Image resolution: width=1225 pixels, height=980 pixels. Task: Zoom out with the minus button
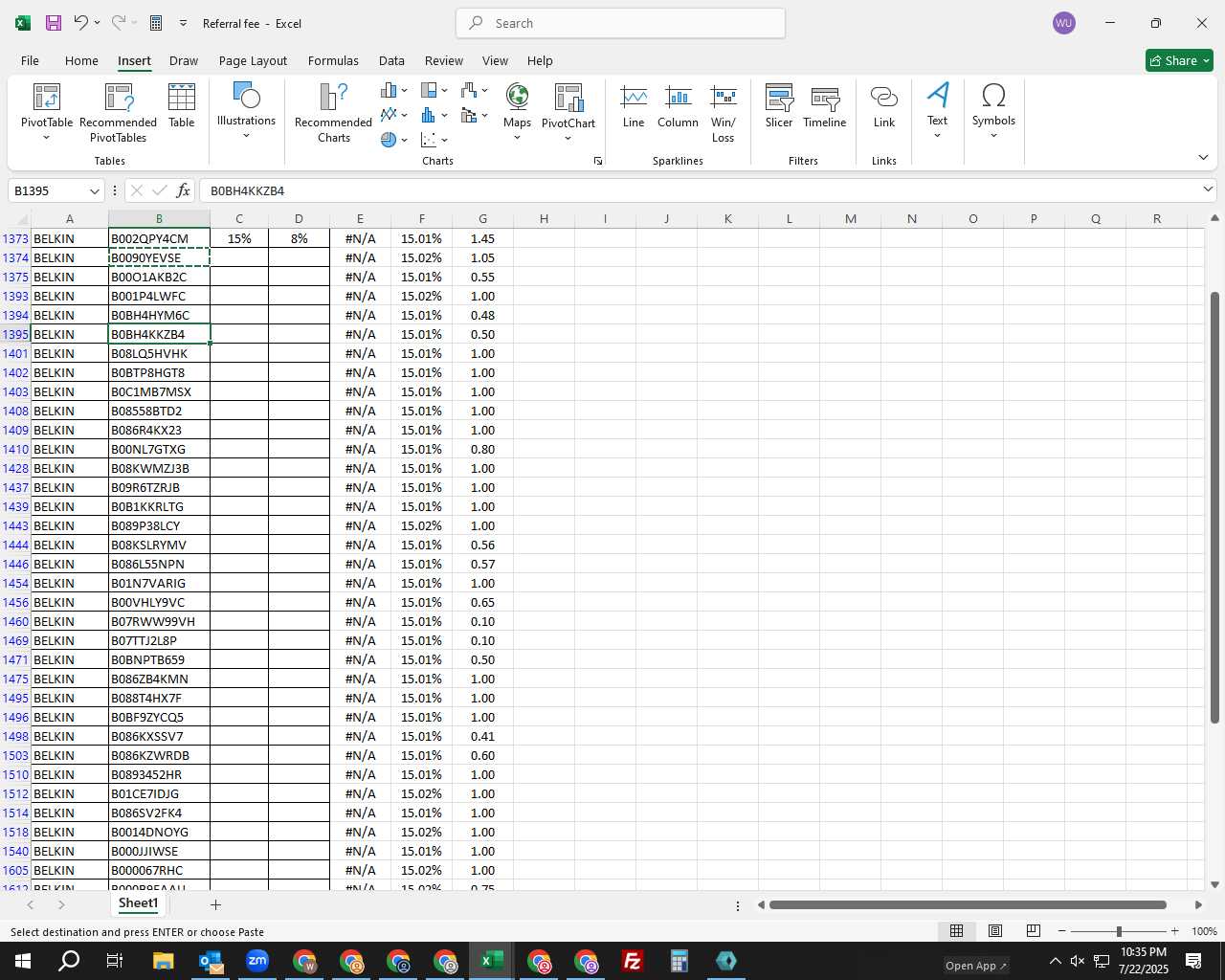click(1061, 931)
